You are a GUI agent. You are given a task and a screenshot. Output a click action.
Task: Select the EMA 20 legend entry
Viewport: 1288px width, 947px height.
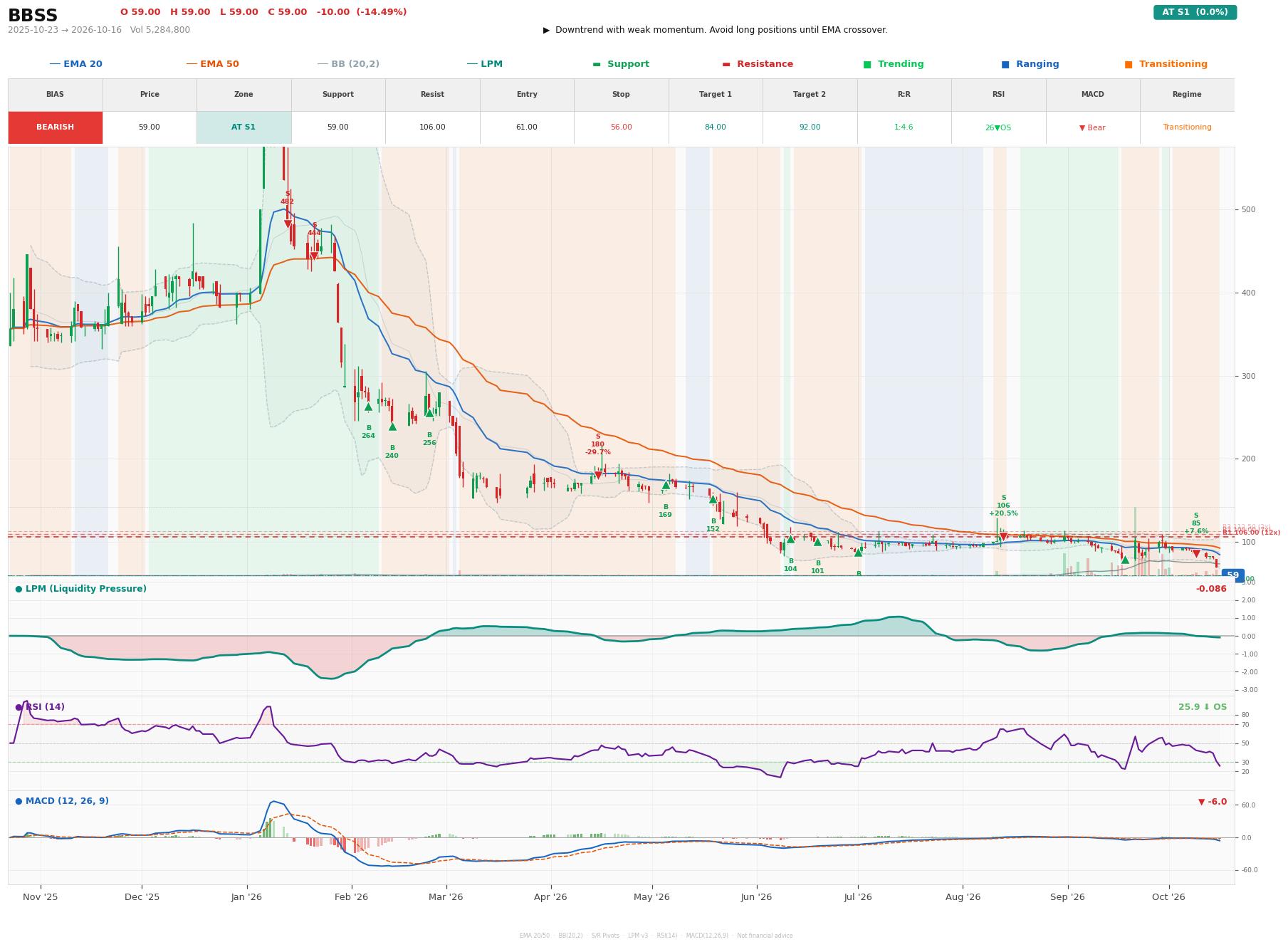76,64
